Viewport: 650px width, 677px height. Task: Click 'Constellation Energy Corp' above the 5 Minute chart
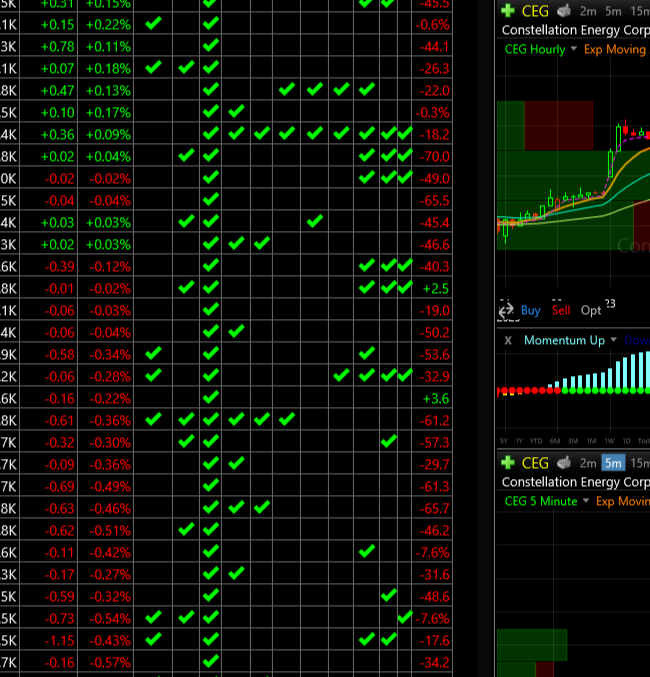point(576,482)
